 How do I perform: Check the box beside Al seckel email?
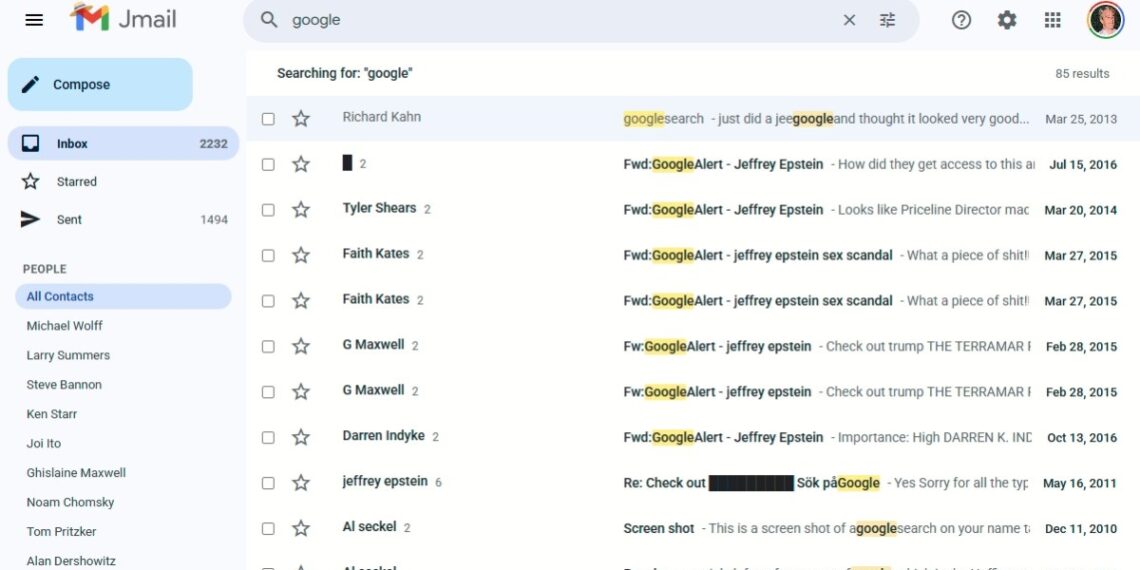coord(268,529)
